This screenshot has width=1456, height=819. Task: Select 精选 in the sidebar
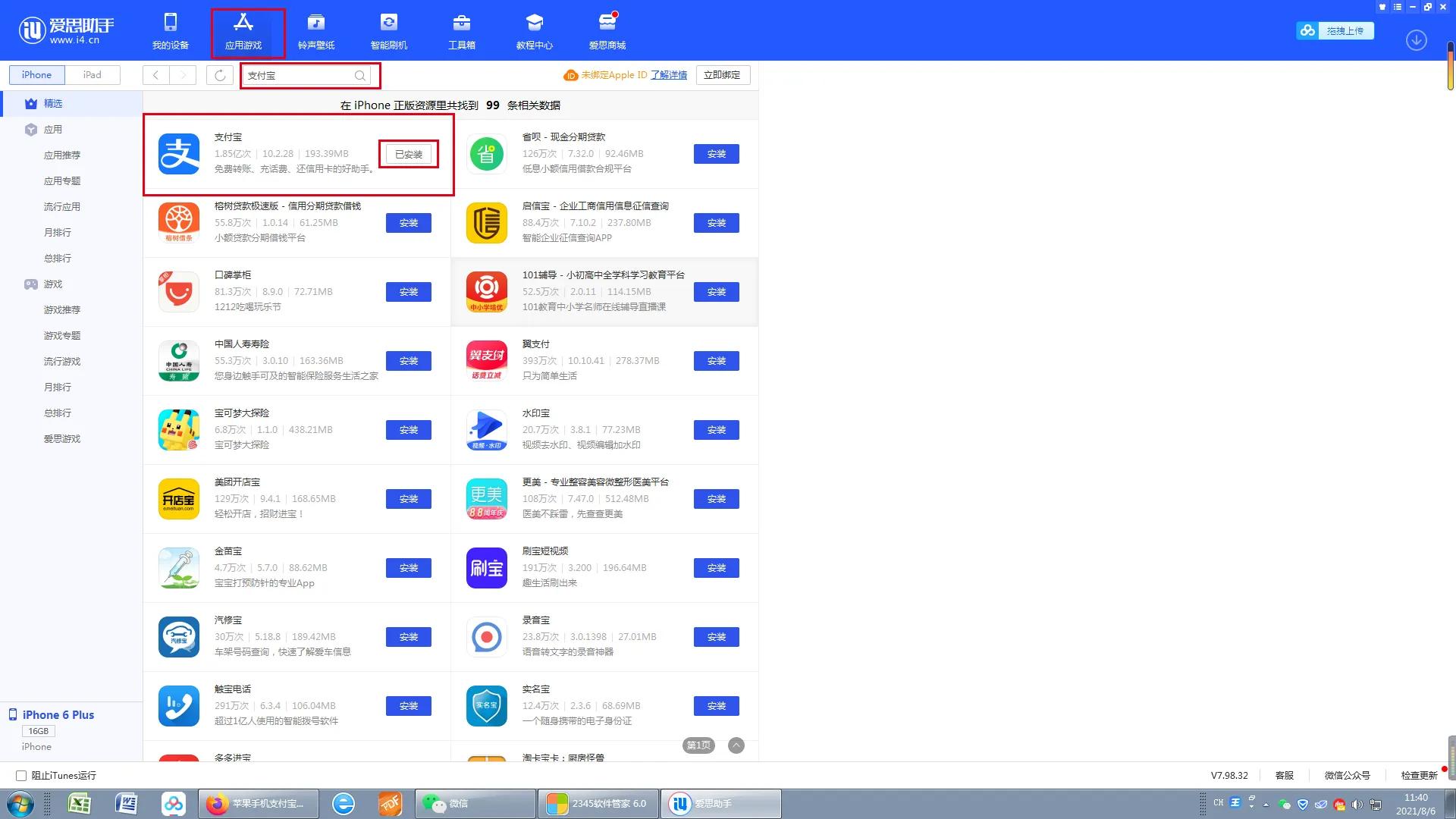(x=71, y=104)
